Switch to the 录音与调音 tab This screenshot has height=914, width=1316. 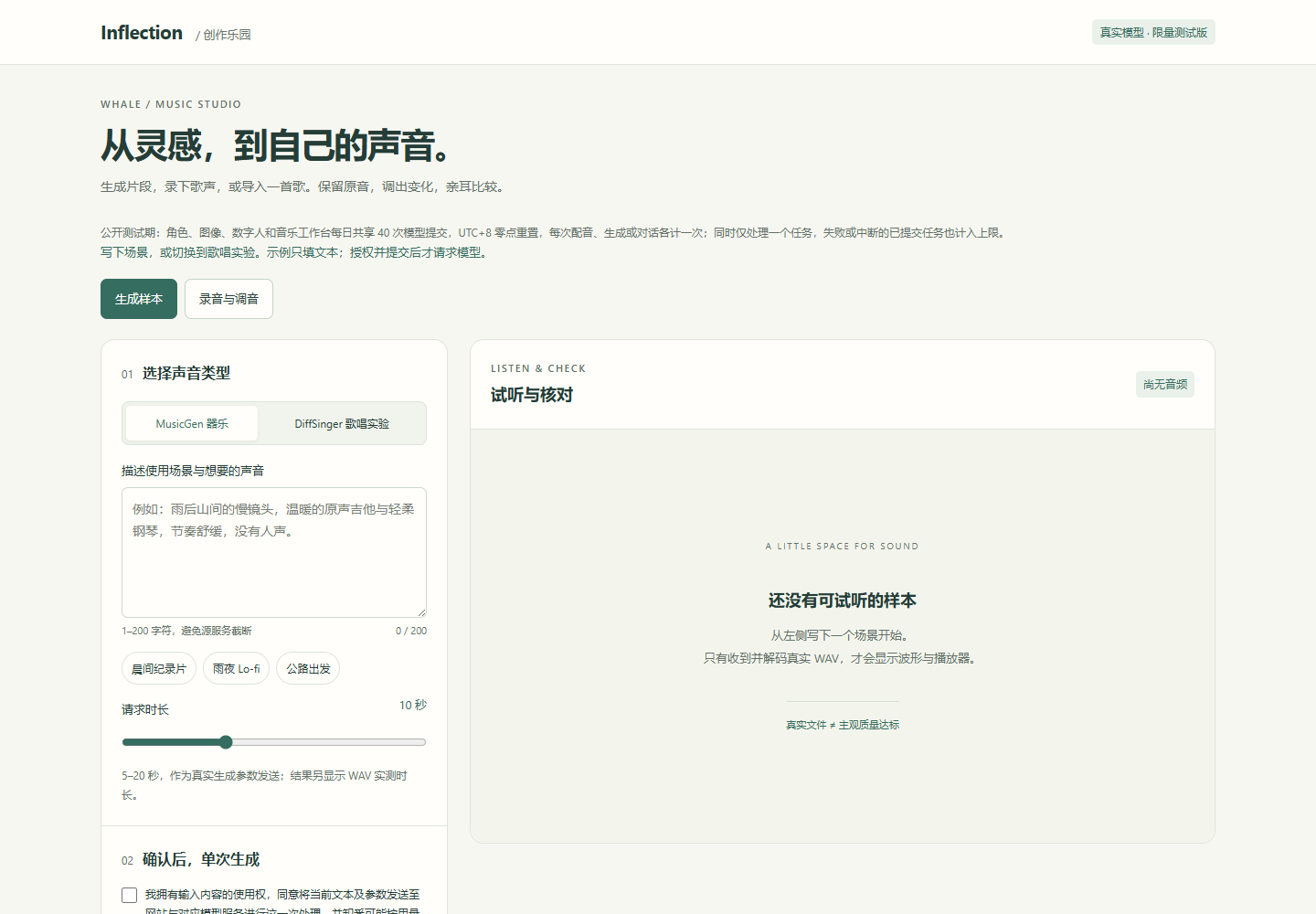pos(228,299)
